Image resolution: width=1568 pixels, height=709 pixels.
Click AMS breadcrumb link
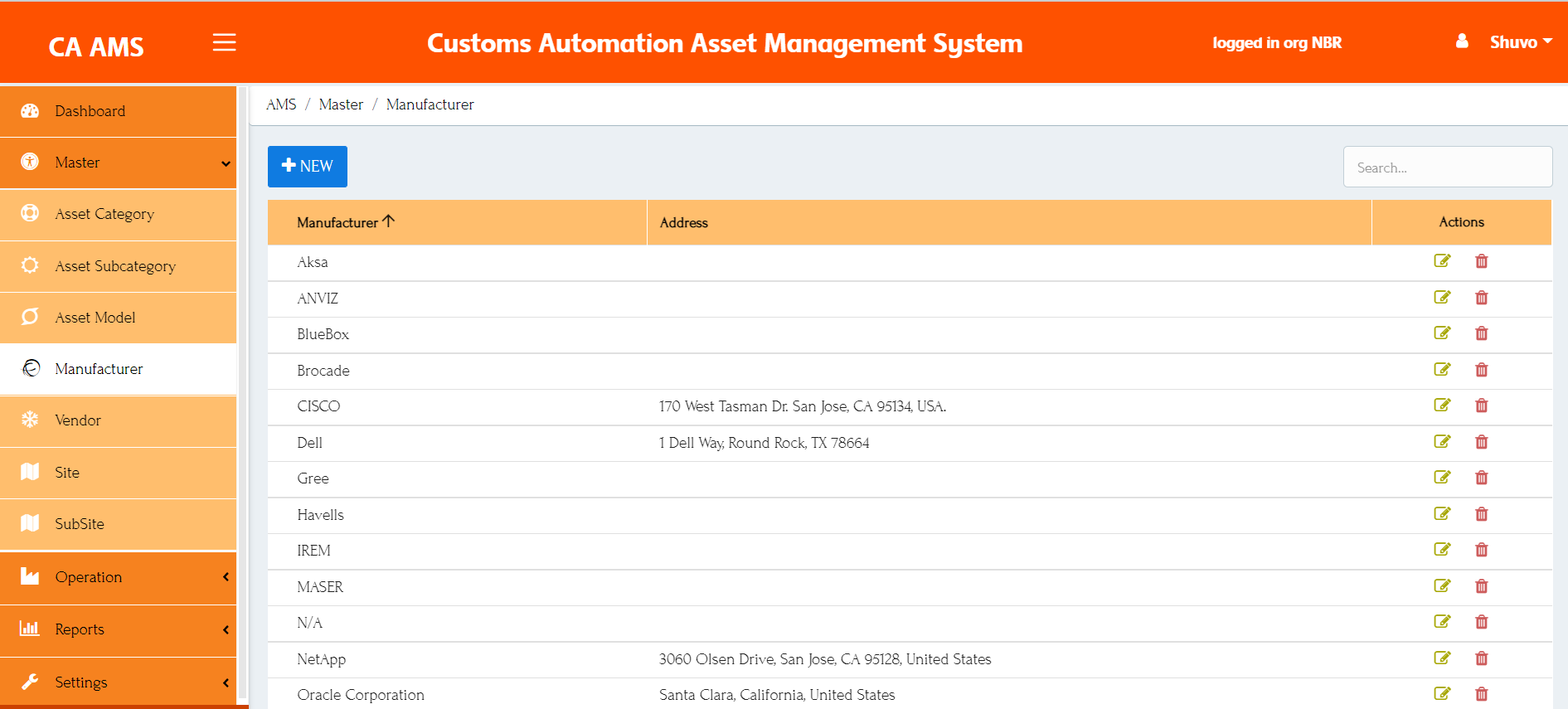click(281, 104)
